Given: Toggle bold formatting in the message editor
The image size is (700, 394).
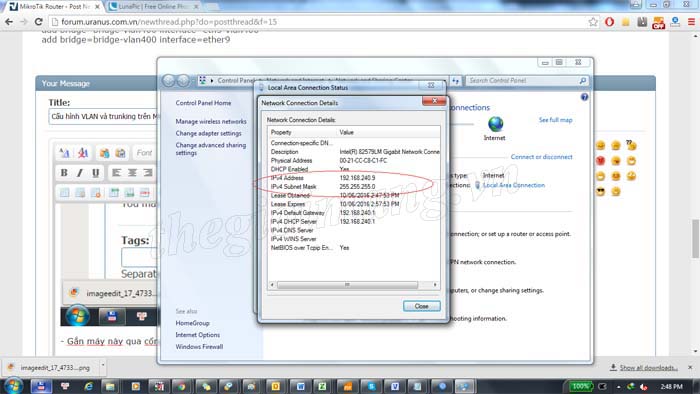Looking at the screenshot, I should point(64,173).
